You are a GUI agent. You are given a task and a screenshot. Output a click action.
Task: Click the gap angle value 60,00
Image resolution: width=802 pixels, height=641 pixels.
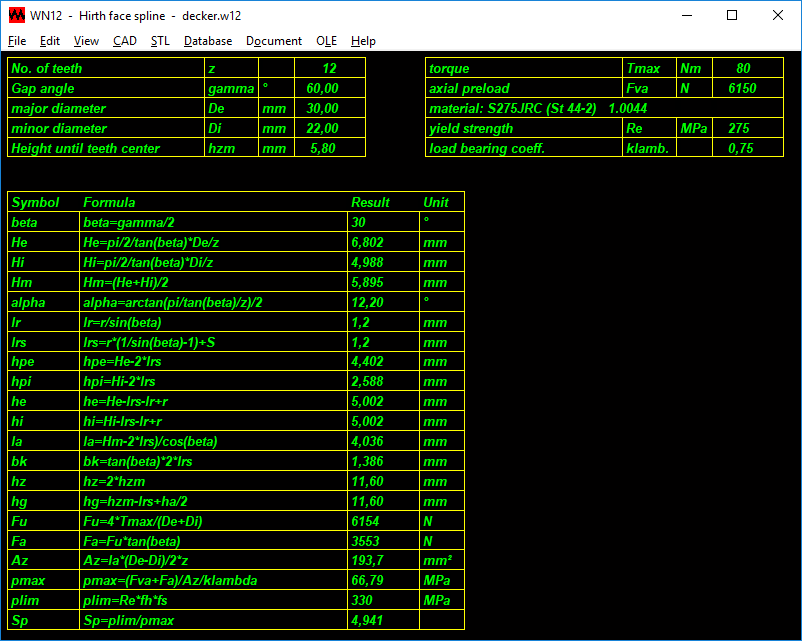(x=323, y=89)
